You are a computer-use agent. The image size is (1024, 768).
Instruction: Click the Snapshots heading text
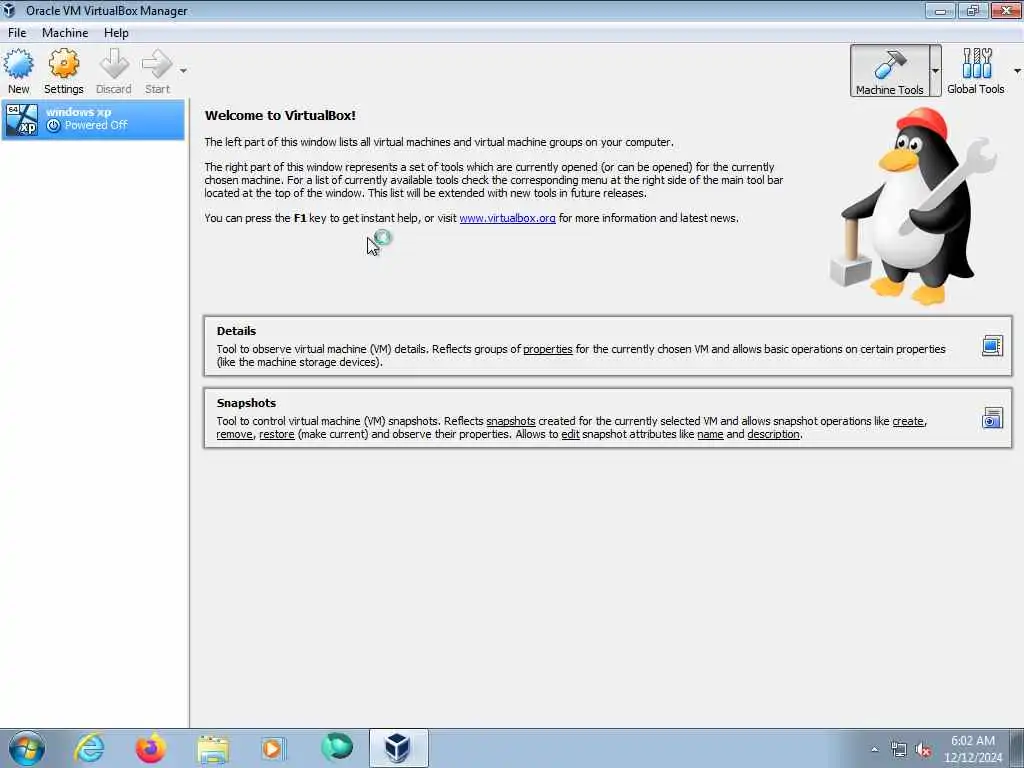pos(246,403)
